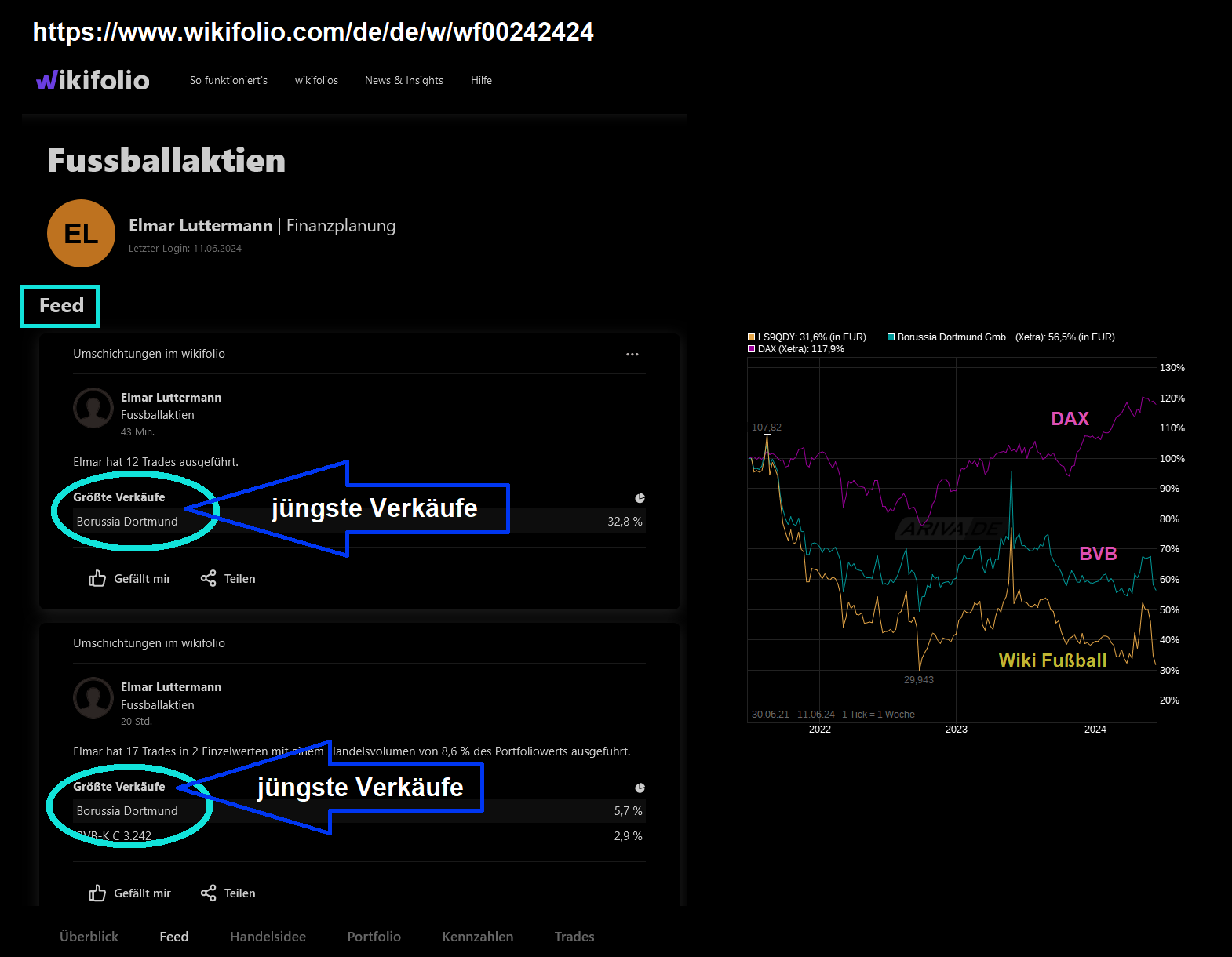Switch to the Handelsidee tab

[268, 937]
